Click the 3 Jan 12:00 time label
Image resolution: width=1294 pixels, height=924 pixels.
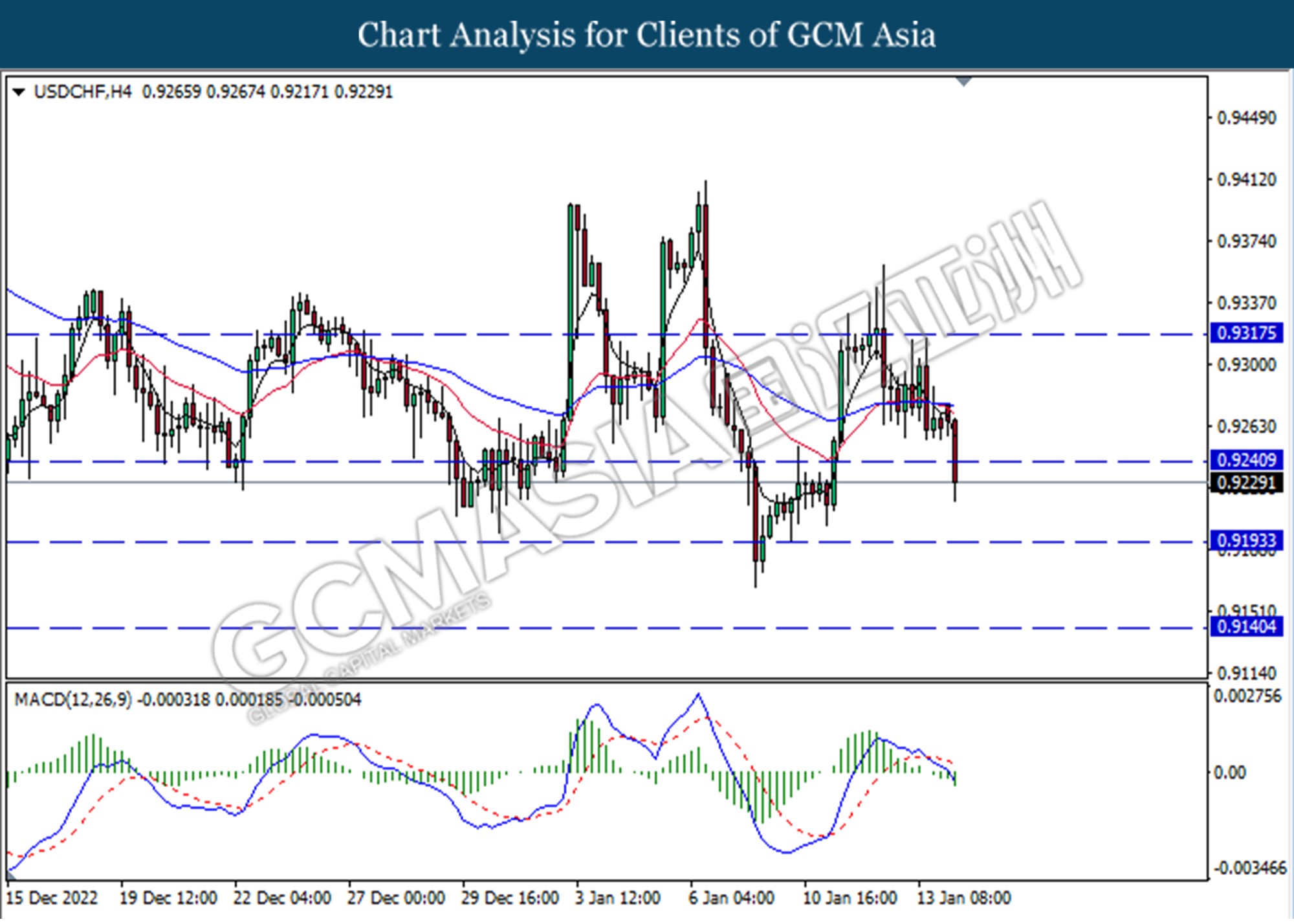click(x=617, y=899)
